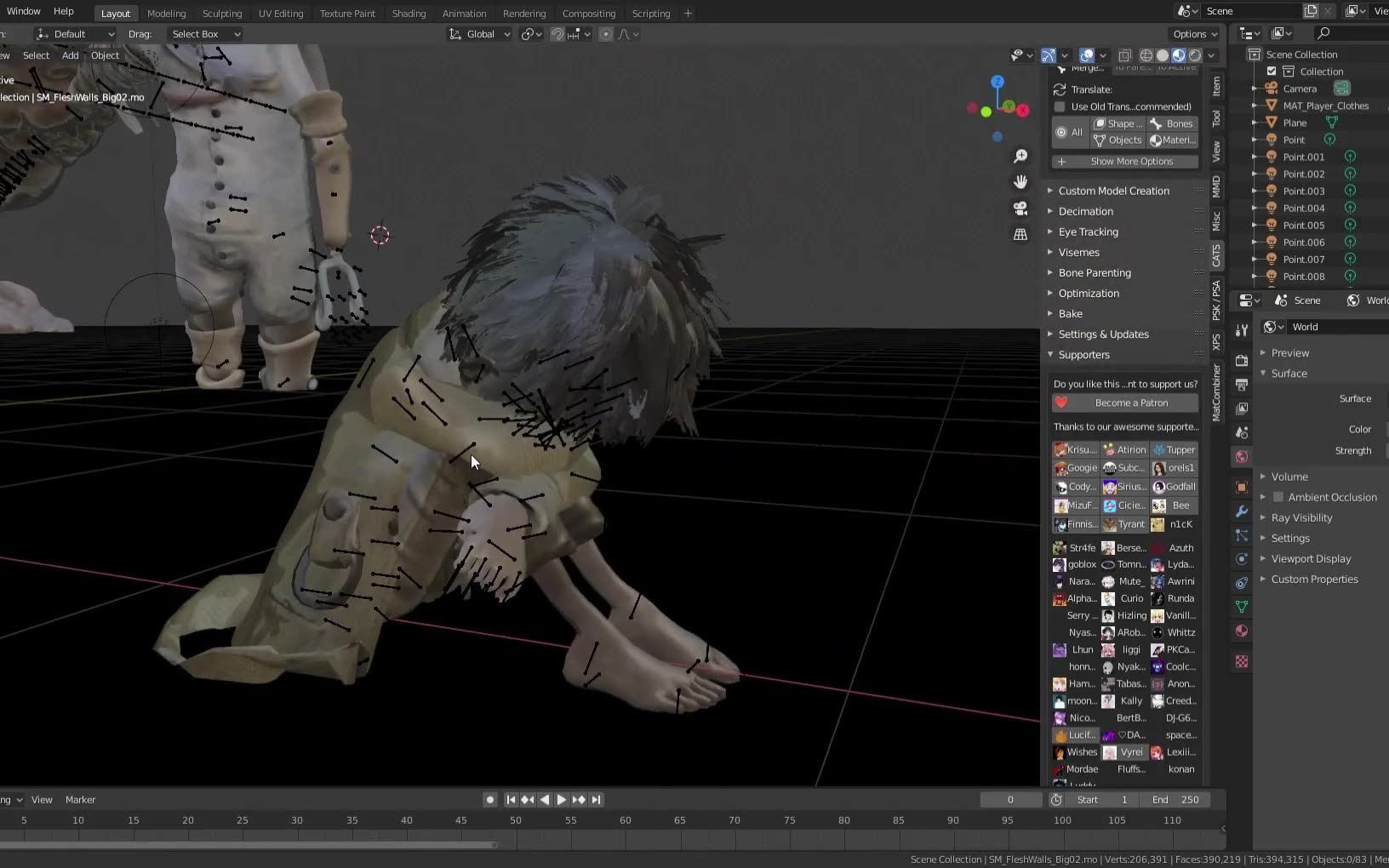Open Modifiers wrench tab icon
This screenshot has height=868, width=1389.
1242,511
